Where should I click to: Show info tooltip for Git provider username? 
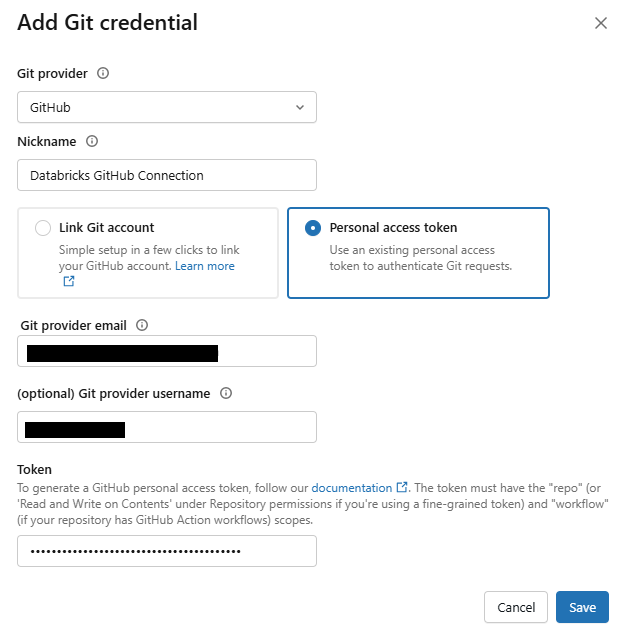[226, 393]
